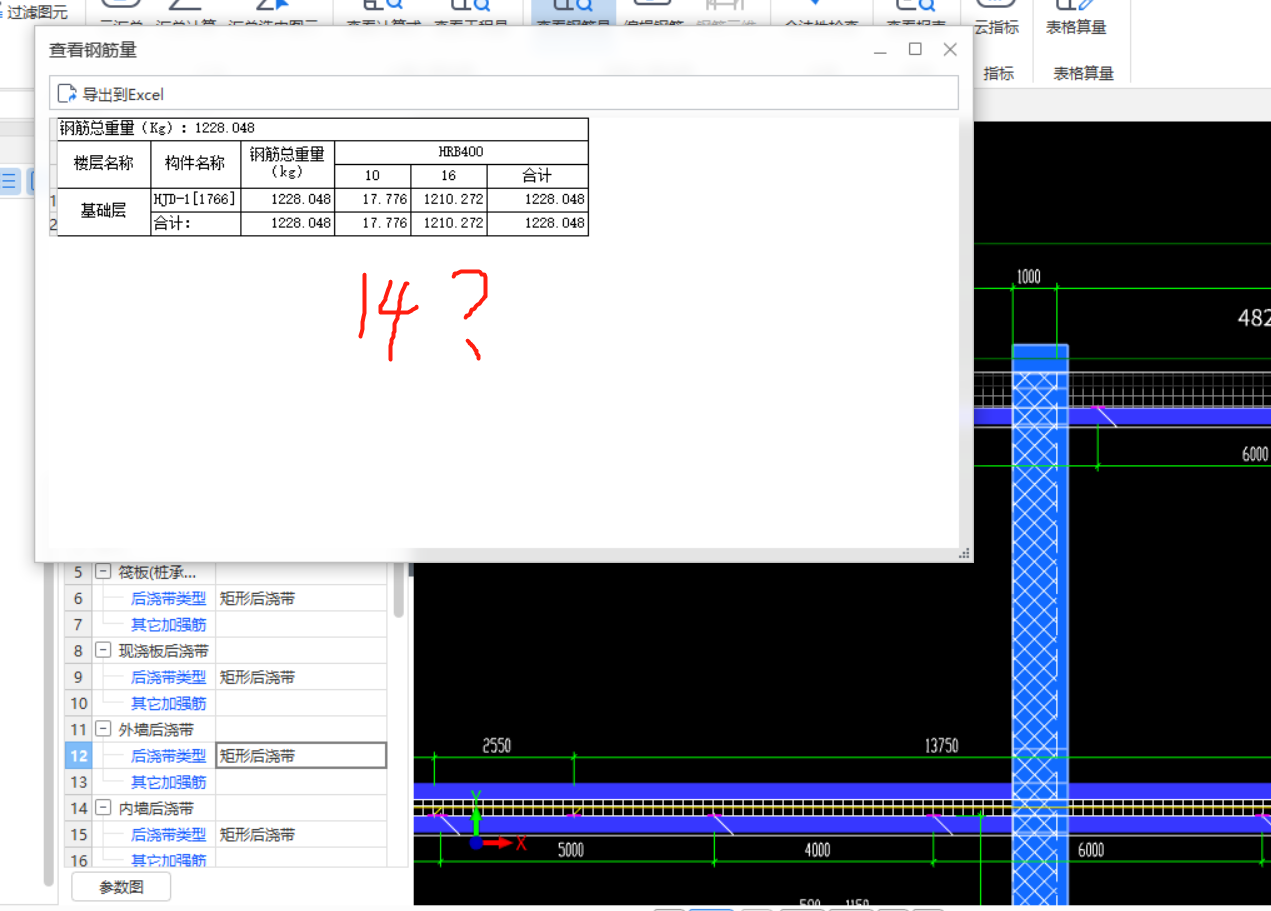Select 后浇带类型 in row 6

click(168, 599)
